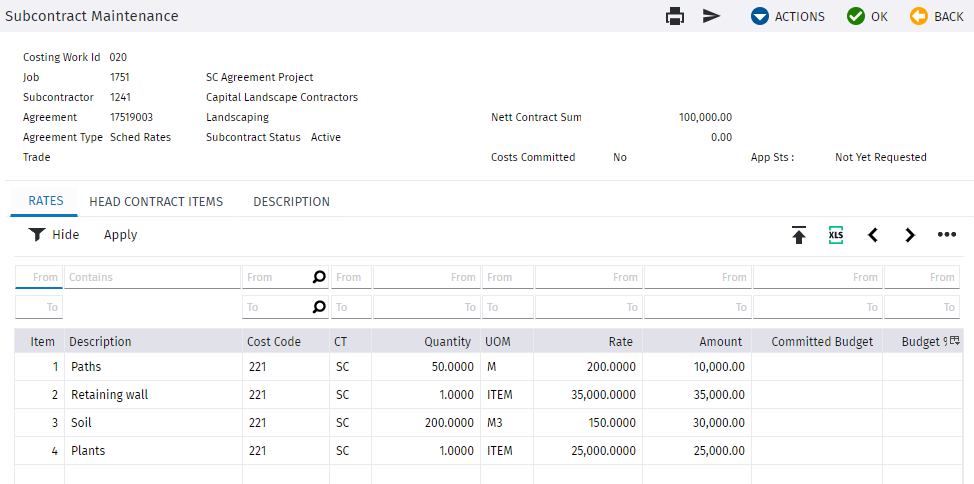Image resolution: width=974 pixels, height=484 pixels.
Task: Click the UOM From filter field
Action: tap(507, 277)
